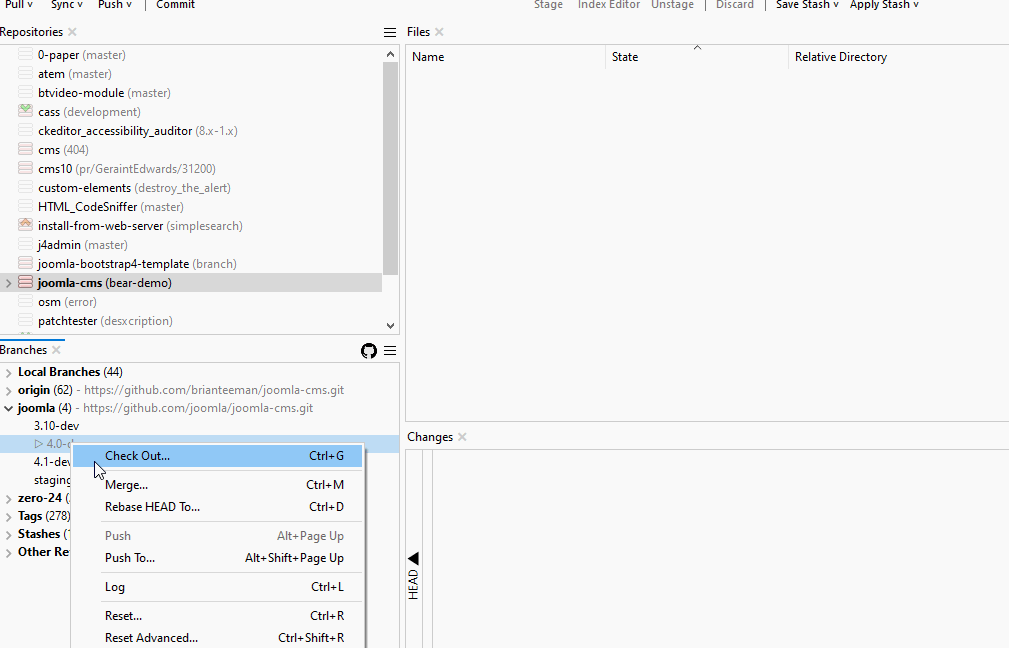The image size is (1009, 648).
Task: Click the joomla-cms repository icon
Action: pyautogui.click(x=25, y=282)
